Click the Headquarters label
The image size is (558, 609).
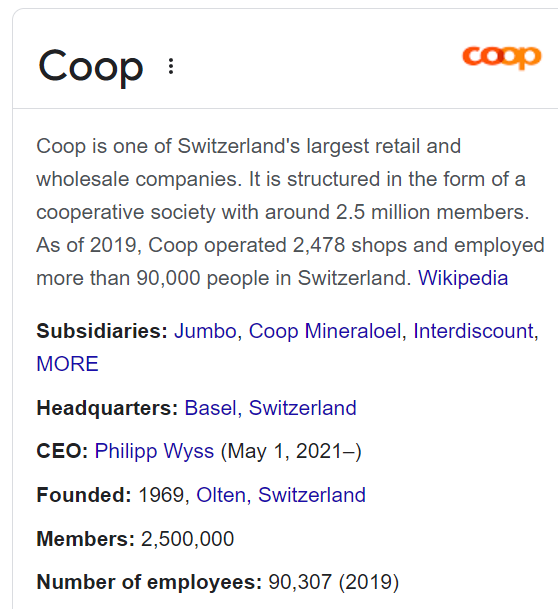pyautogui.click(x=107, y=408)
